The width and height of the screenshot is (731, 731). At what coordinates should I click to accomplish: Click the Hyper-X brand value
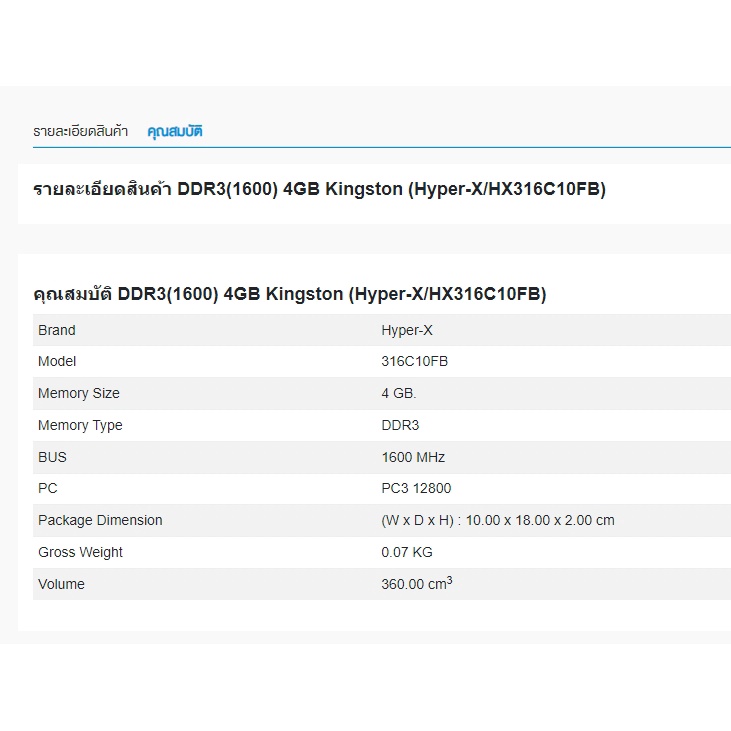406,330
